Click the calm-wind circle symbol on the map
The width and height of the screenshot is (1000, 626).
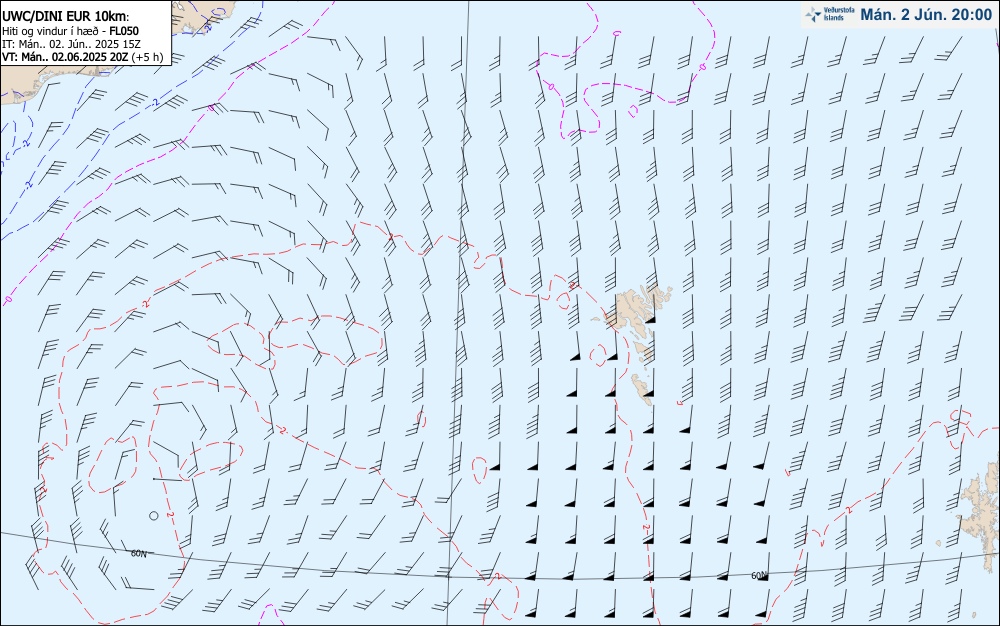[154, 516]
